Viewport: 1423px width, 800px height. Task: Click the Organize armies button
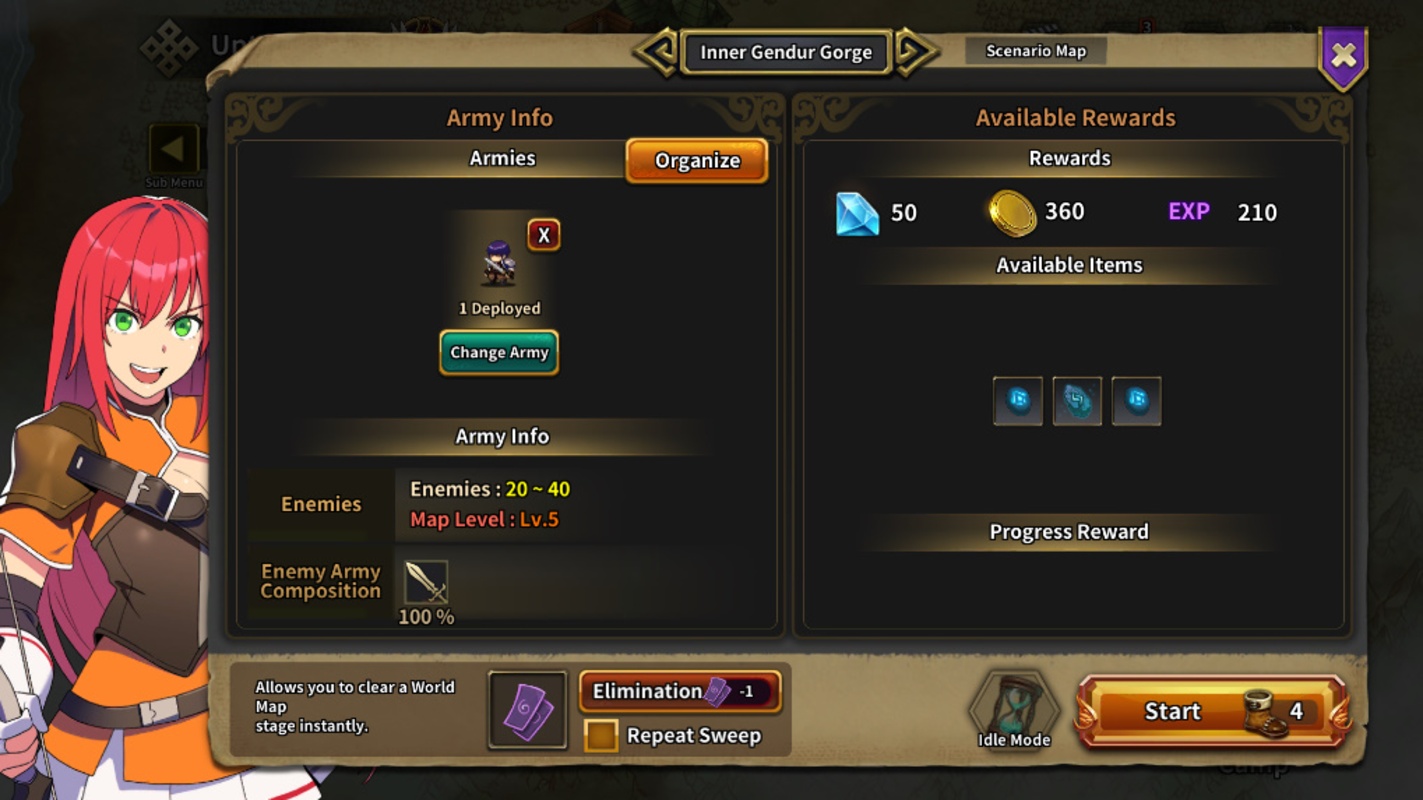[x=697, y=160]
